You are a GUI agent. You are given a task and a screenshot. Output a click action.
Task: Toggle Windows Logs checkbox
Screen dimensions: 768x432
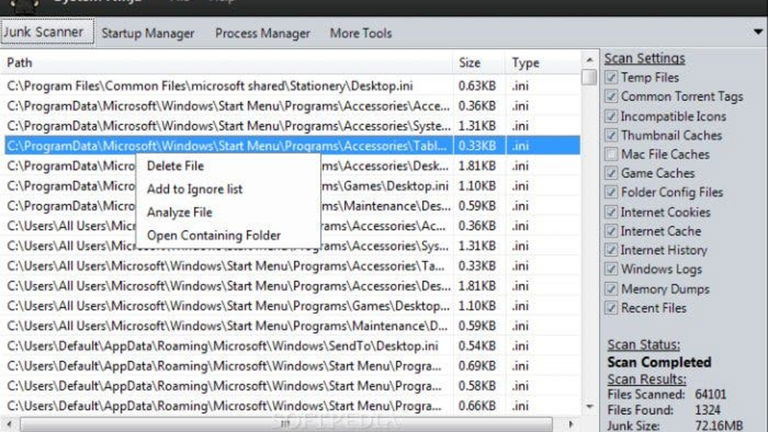(611, 269)
